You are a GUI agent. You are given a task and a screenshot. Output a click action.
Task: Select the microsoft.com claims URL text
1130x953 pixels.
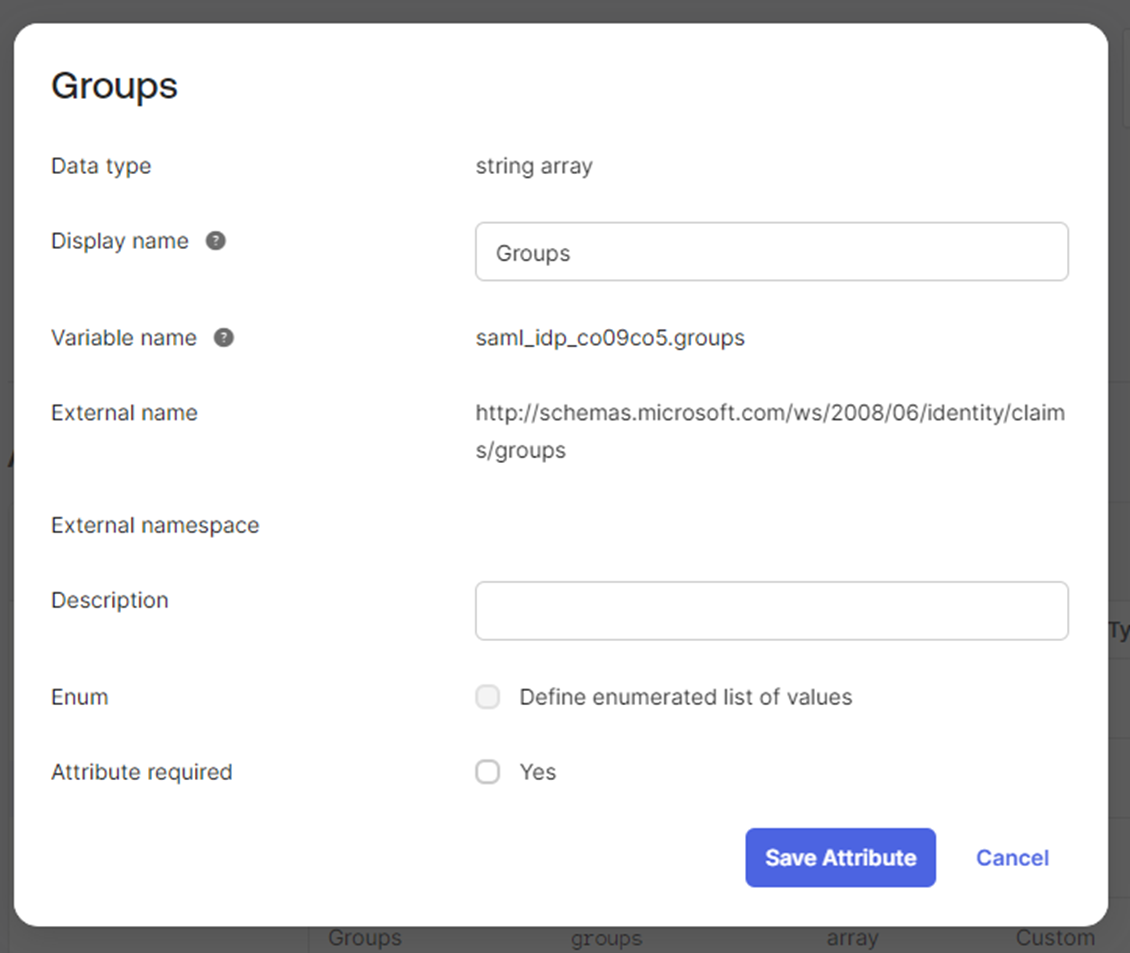769,412
